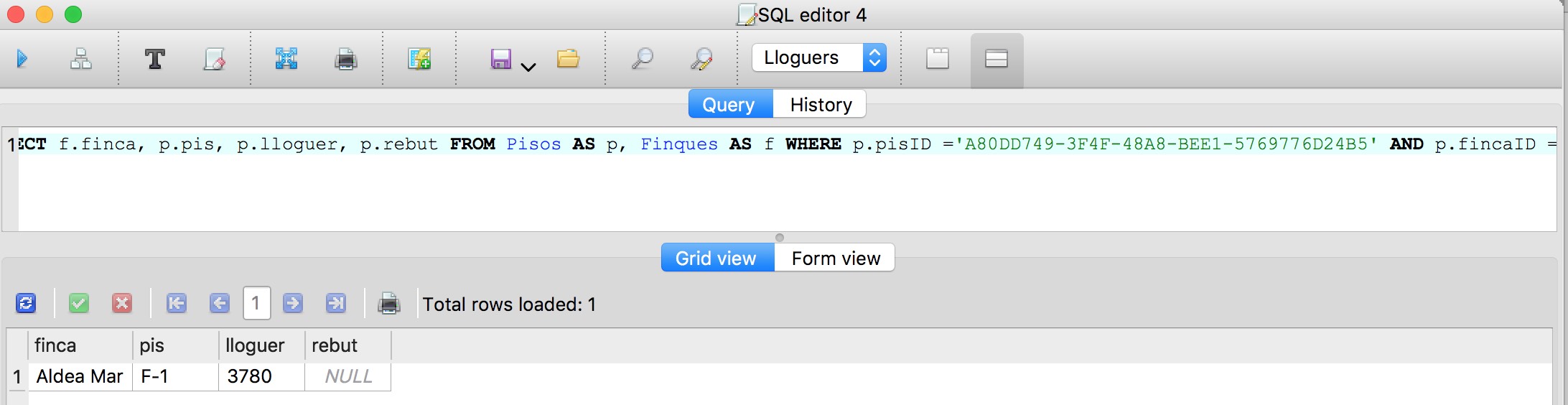Click the Finques table name in query

click(x=679, y=144)
